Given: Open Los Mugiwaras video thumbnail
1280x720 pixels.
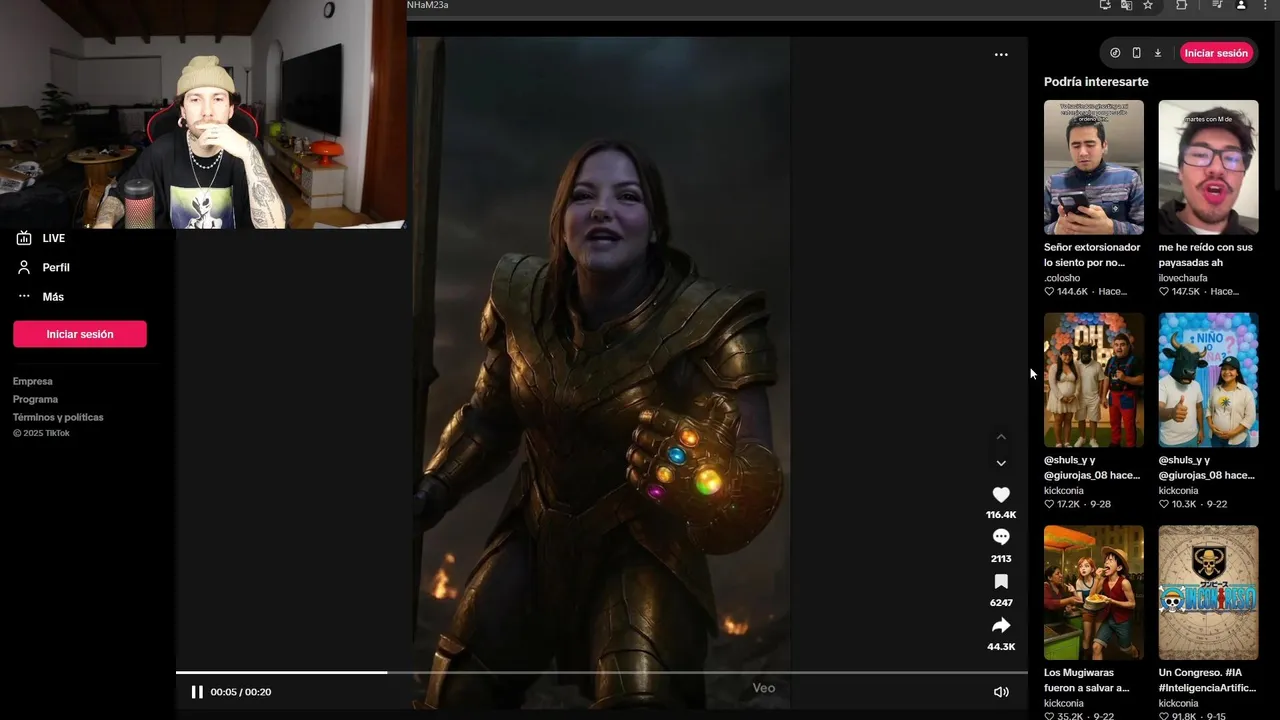Looking at the screenshot, I should (1094, 593).
